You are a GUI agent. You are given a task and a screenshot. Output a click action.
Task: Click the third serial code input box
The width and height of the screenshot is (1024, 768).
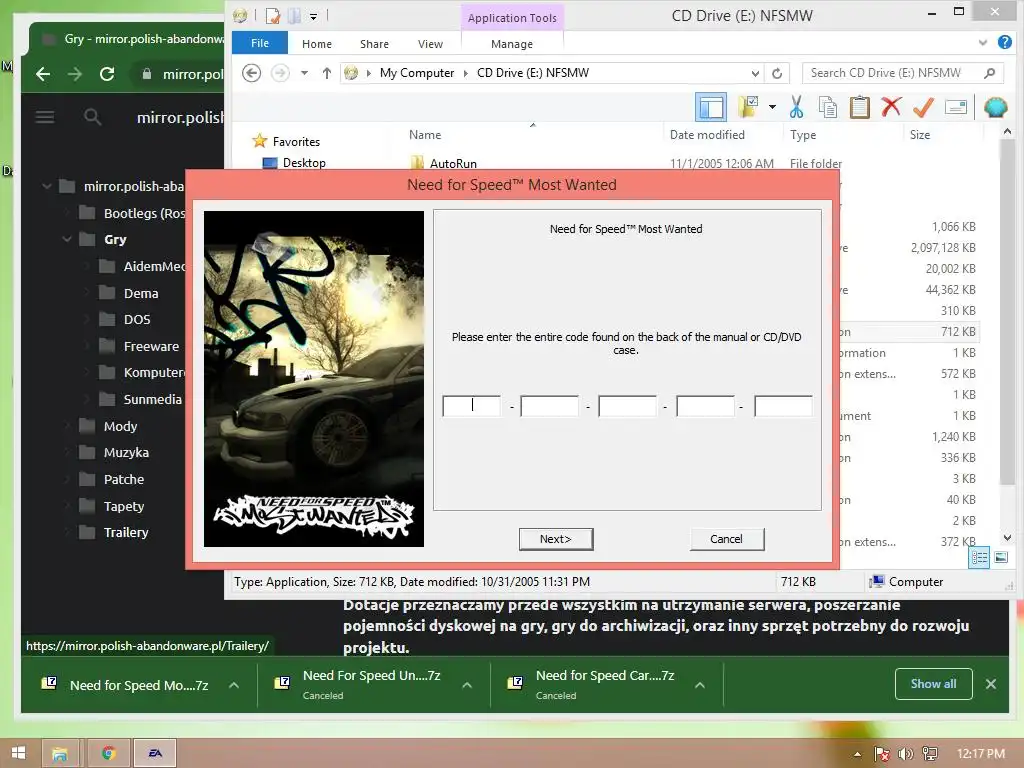[627, 406]
